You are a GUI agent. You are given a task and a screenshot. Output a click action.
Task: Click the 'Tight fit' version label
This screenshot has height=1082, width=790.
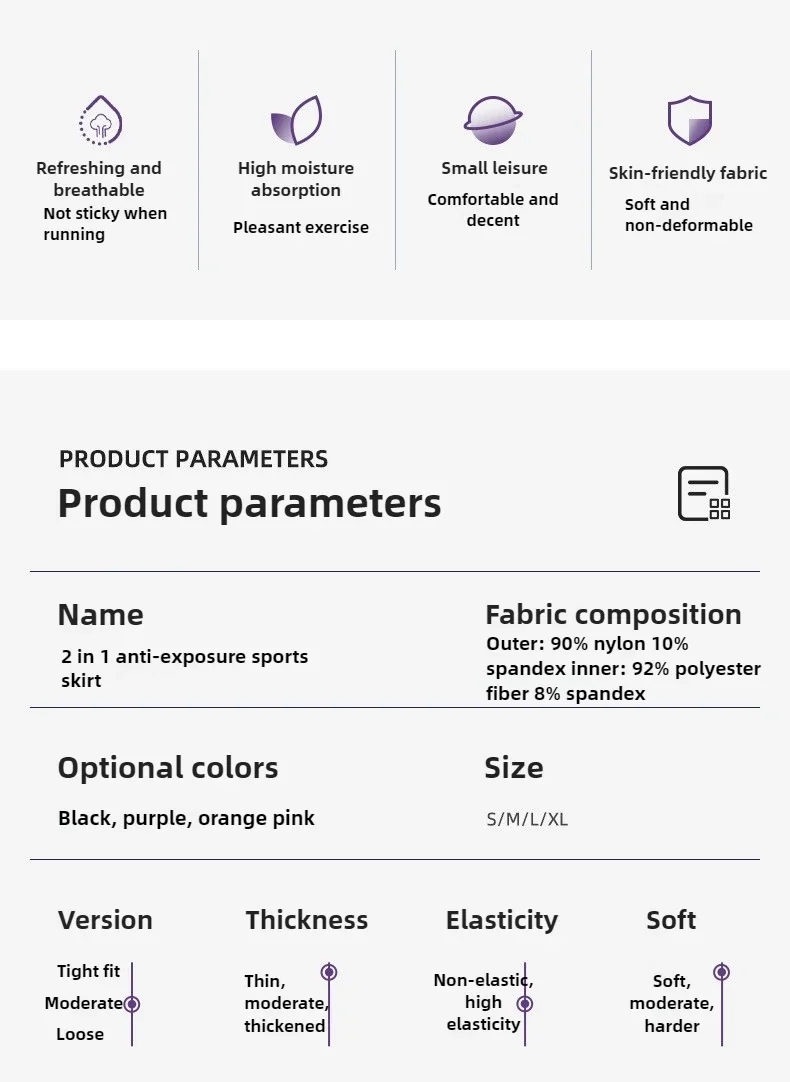point(88,971)
